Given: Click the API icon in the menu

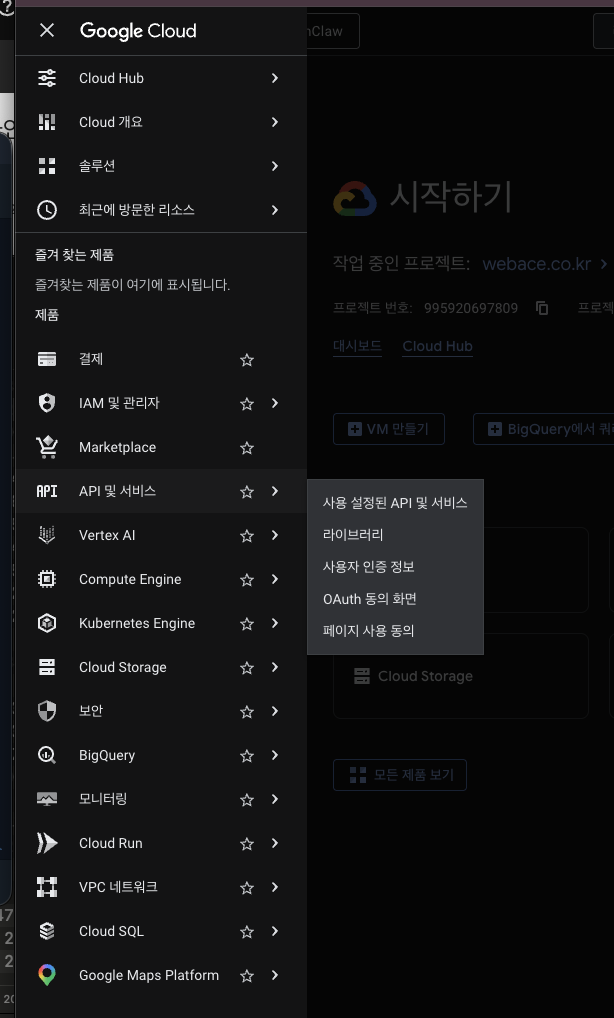Looking at the screenshot, I should pyautogui.click(x=47, y=491).
